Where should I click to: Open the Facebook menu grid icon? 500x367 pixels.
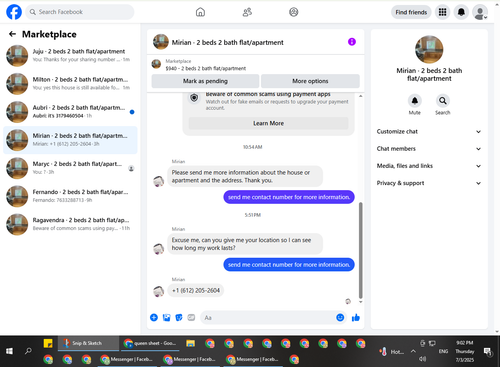pos(442,12)
